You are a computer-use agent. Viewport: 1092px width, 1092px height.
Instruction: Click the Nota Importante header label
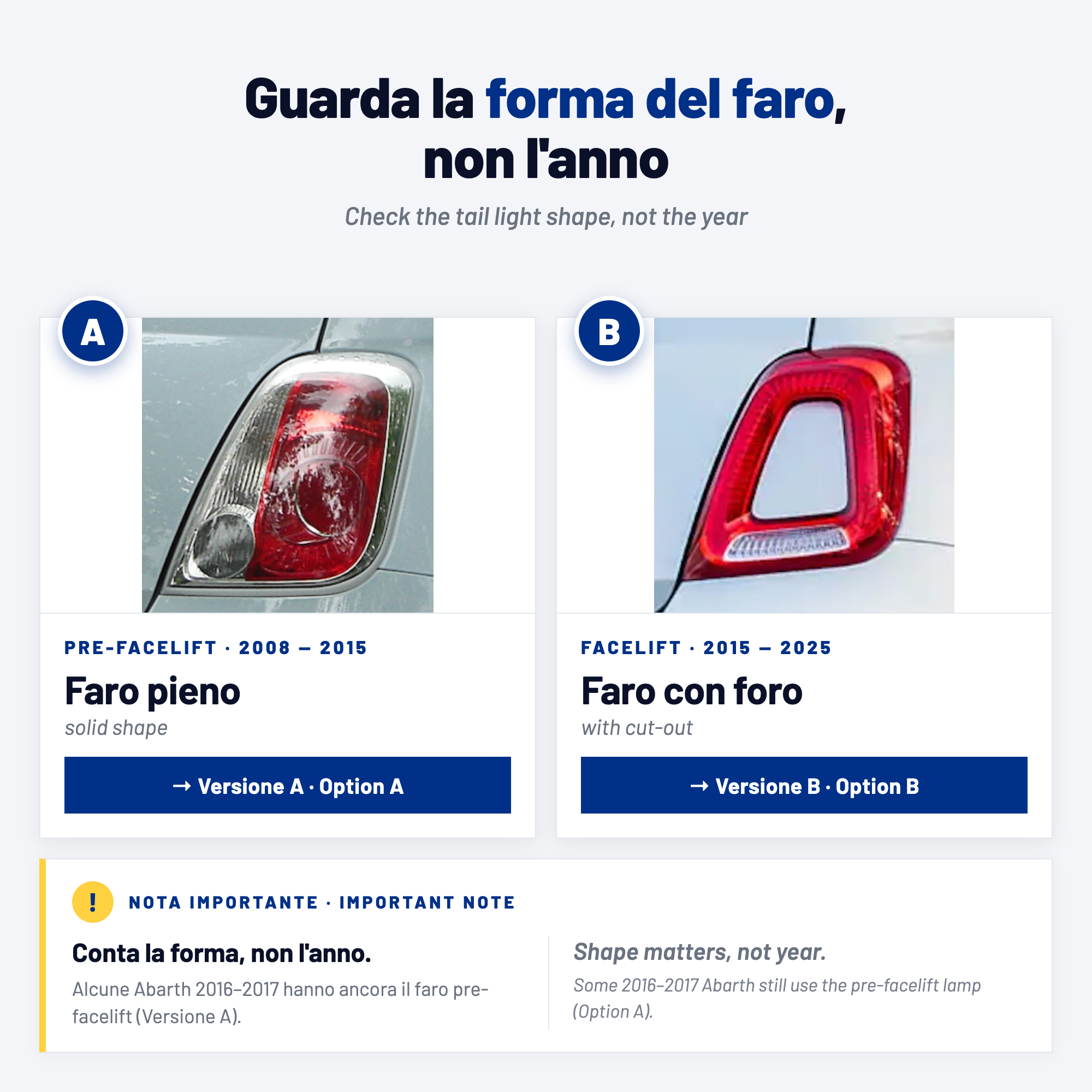tap(322, 903)
